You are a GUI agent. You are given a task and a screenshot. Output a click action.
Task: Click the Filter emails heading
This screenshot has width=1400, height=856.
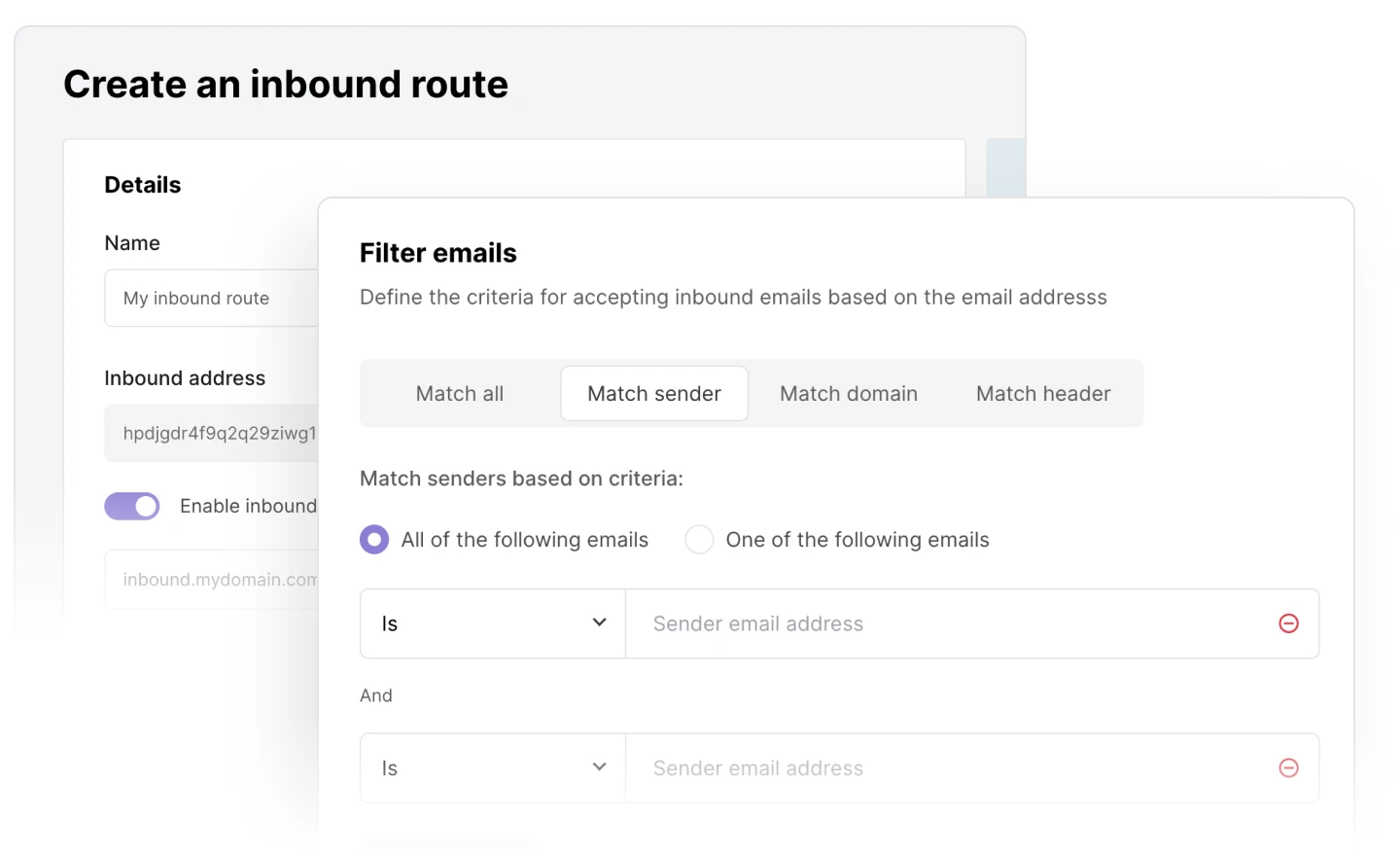tap(438, 253)
